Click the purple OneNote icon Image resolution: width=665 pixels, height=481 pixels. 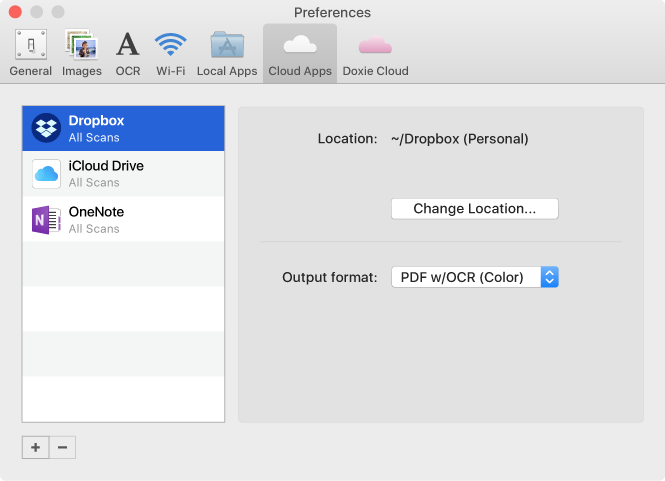[47, 220]
